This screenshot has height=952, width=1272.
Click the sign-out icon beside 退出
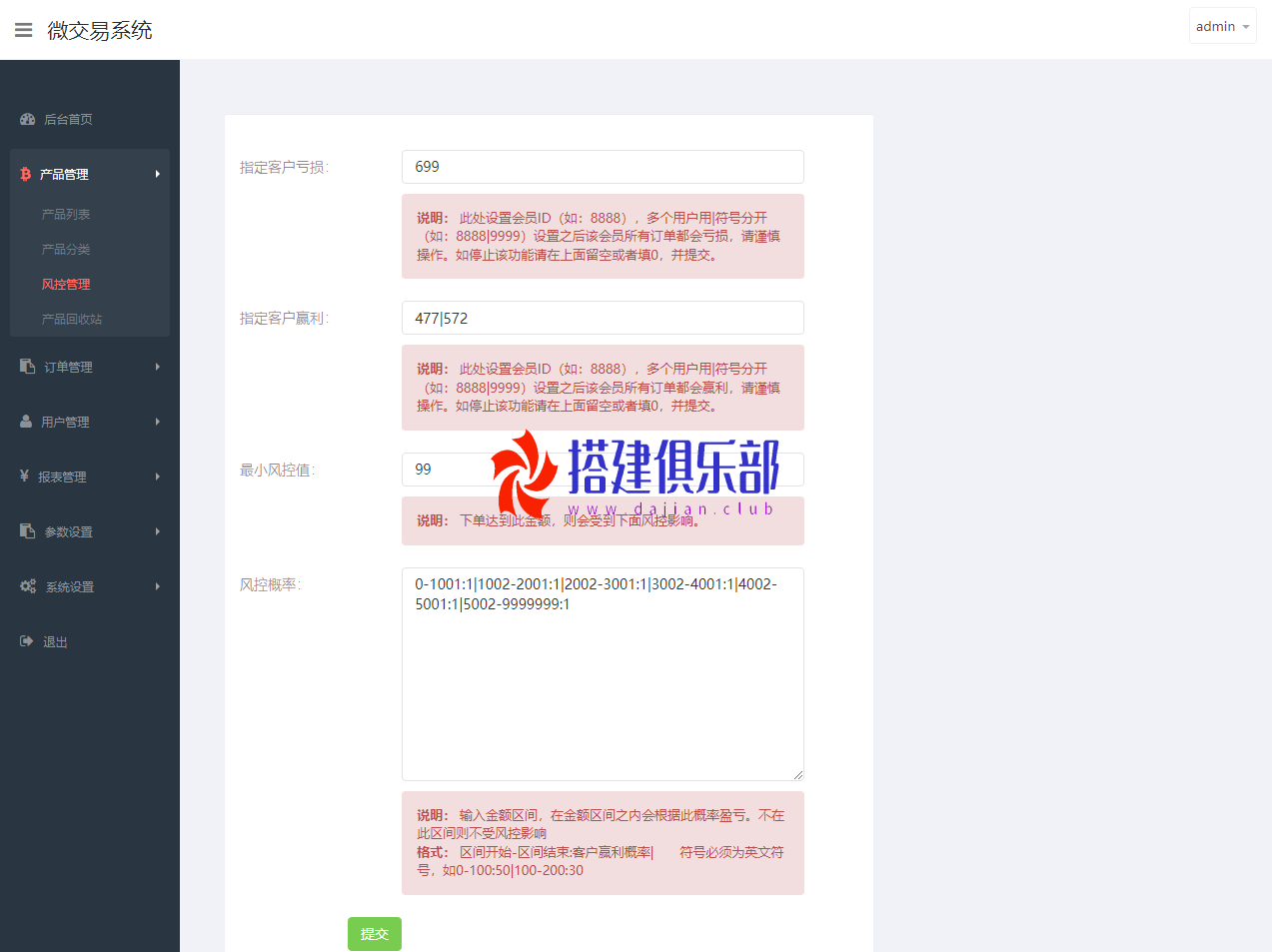(27, 641)
